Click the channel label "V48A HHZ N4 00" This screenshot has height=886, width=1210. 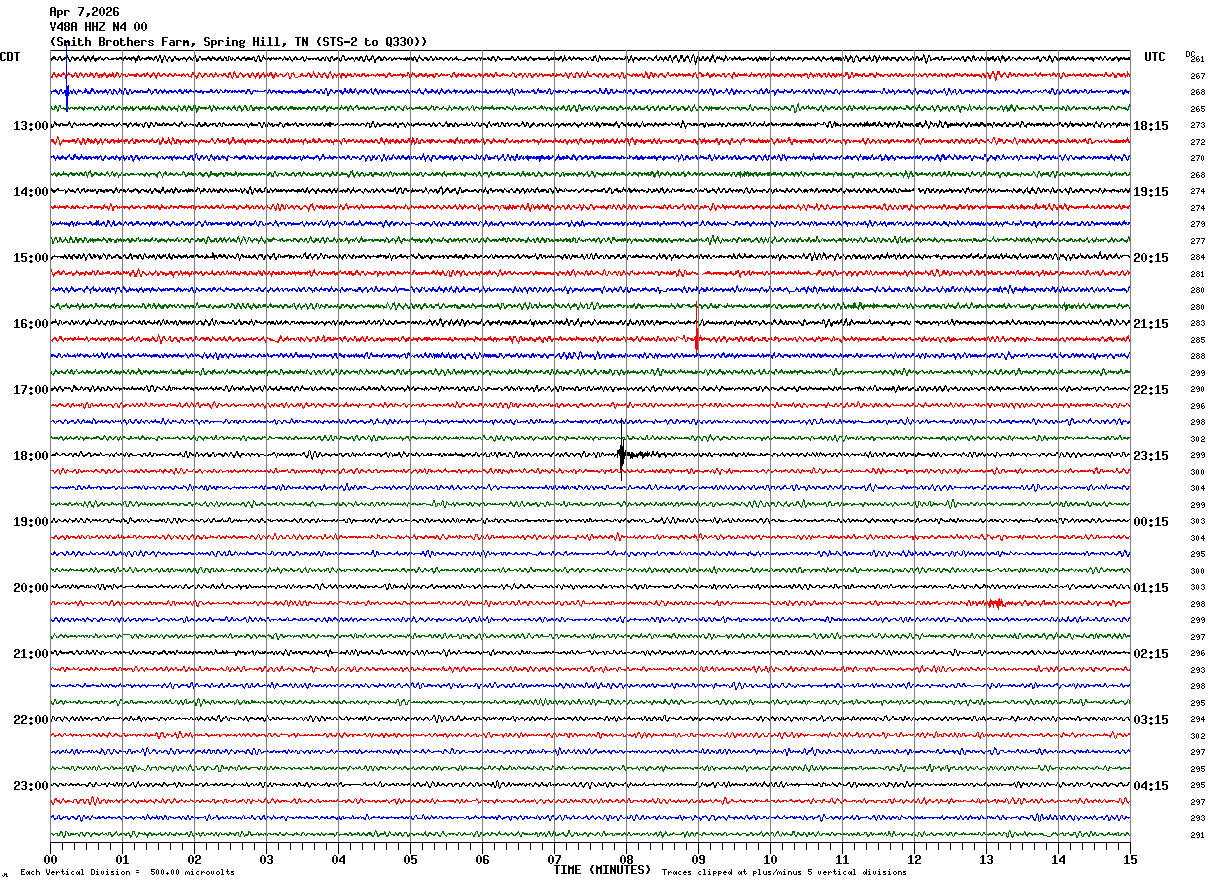point(98,27)
